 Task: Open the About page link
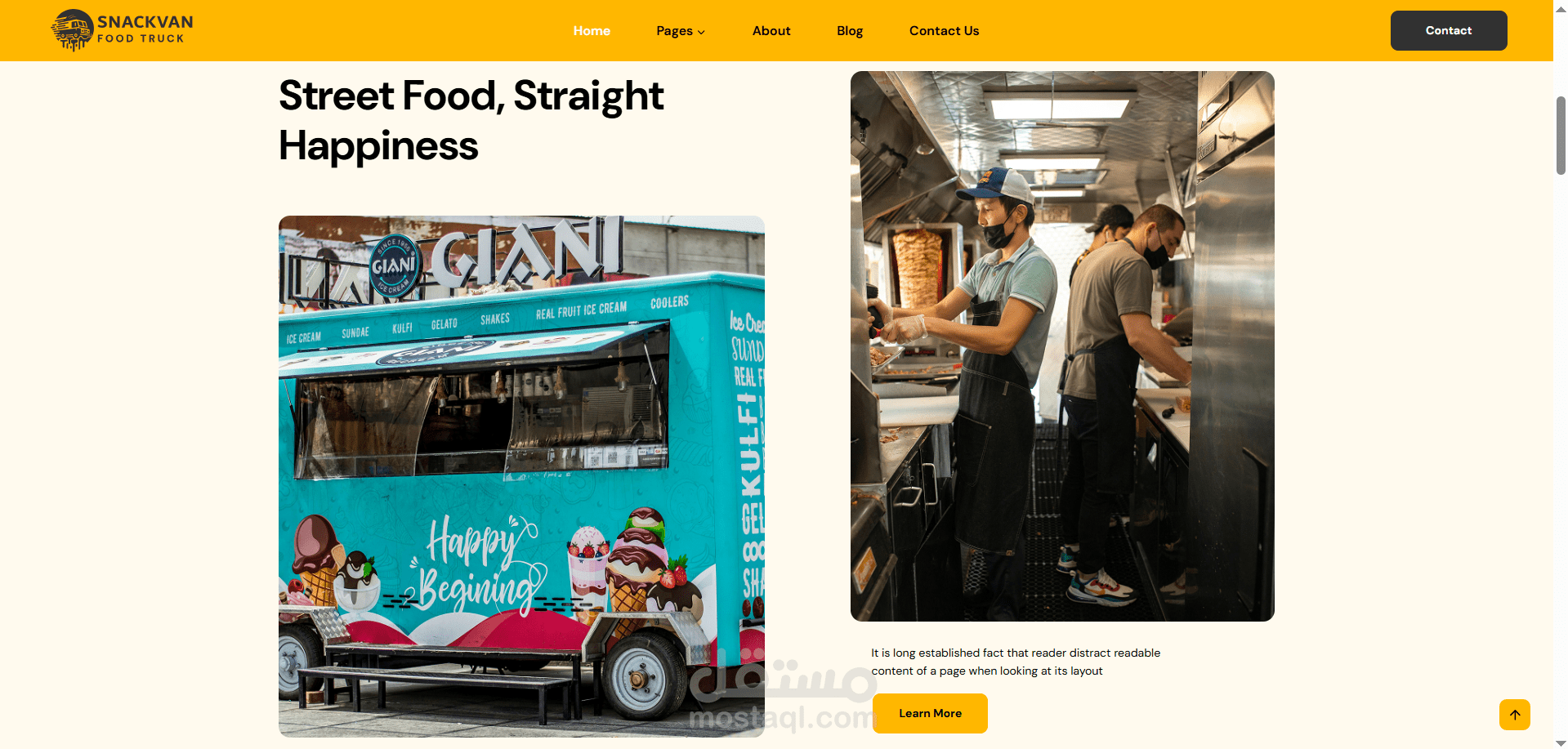pyautogui.click(x=771, y=30)
